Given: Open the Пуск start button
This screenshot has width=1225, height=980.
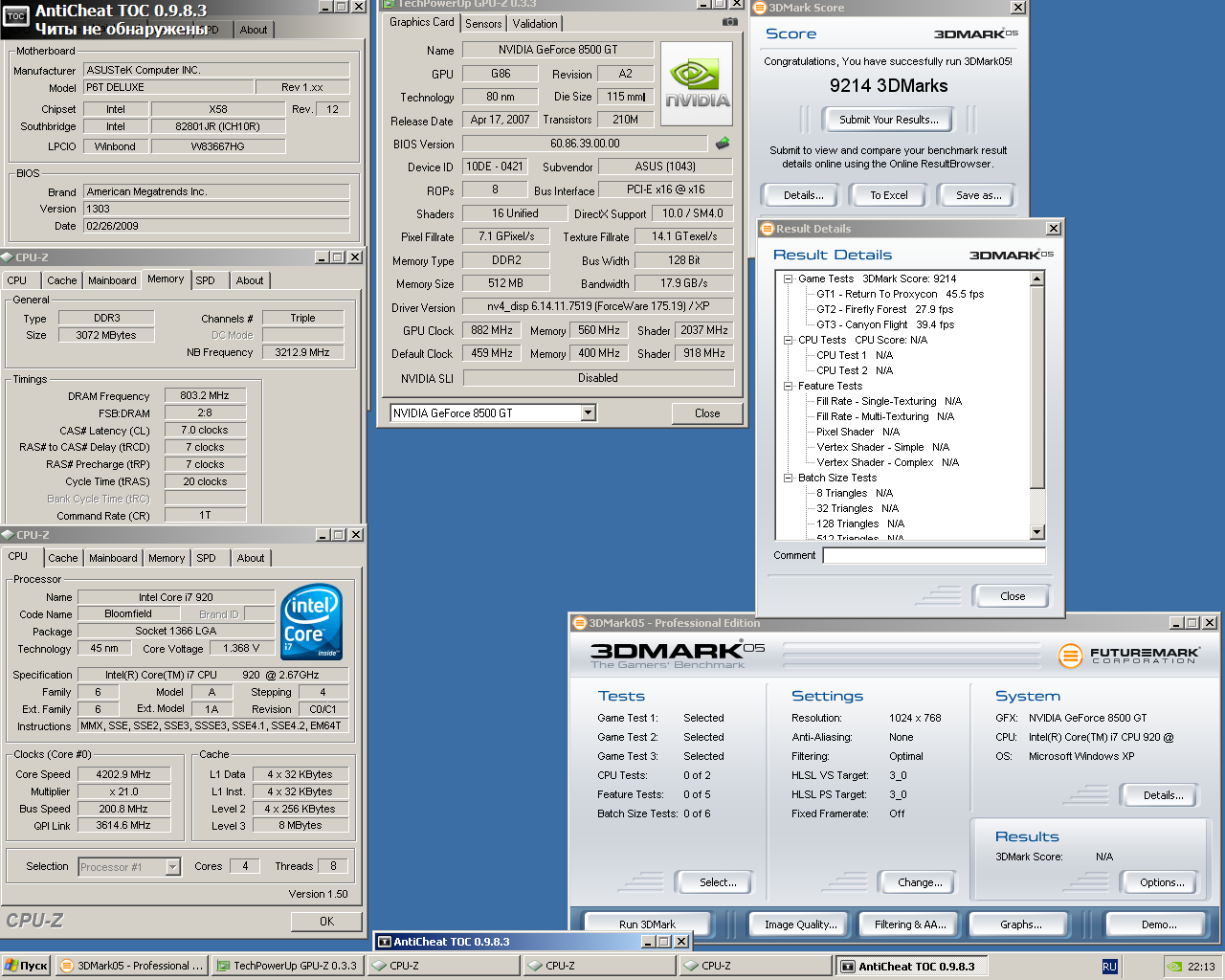Looking at the screenshot, I should [x=27, y=966].
